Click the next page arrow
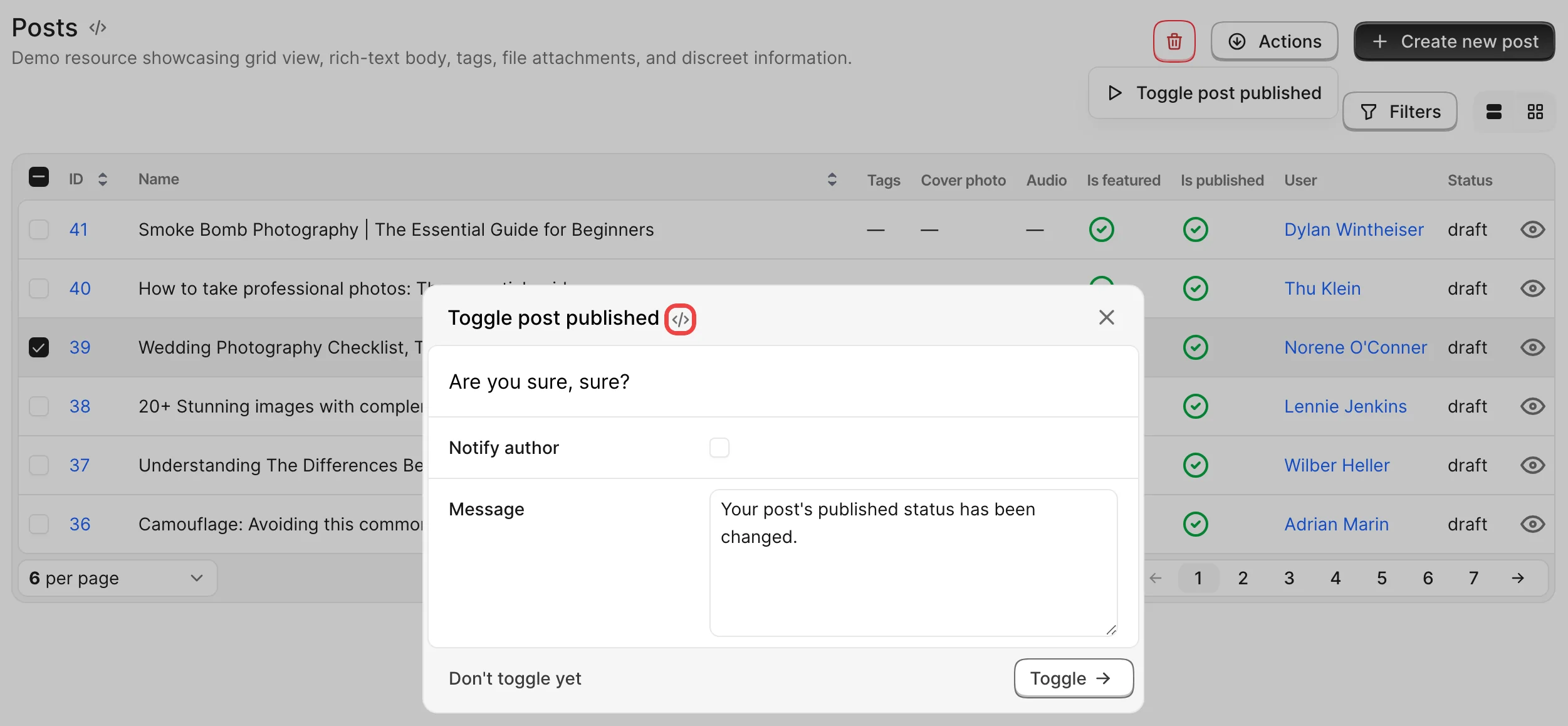1568x726 pixels. tap(1518, 578)
